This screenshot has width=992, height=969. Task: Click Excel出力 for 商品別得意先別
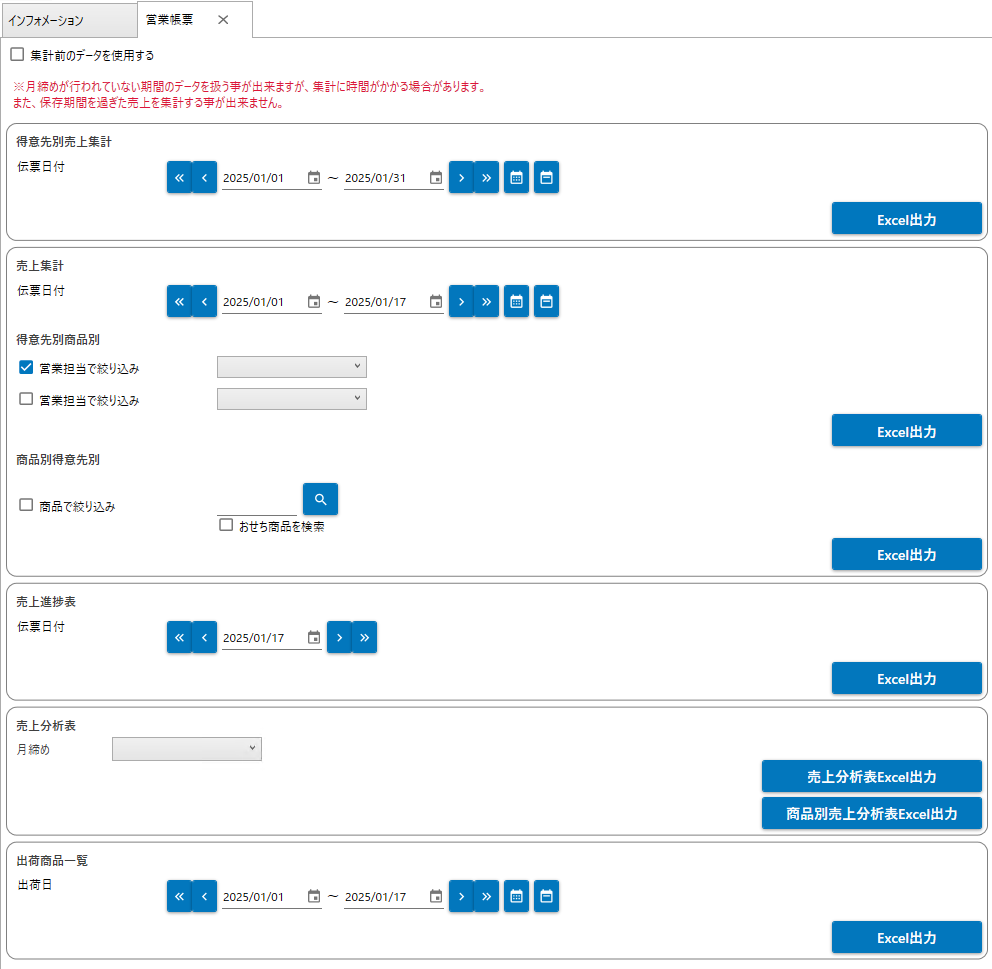click(x=907, y=554)
